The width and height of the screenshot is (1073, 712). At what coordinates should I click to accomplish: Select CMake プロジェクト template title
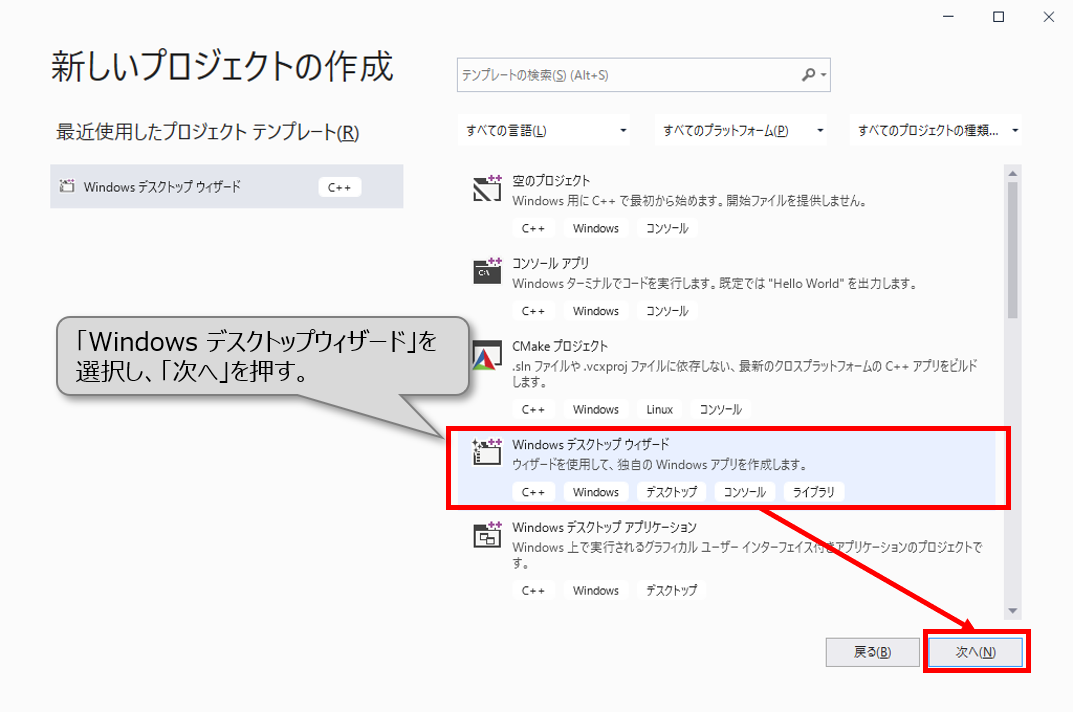pos(560,346)
